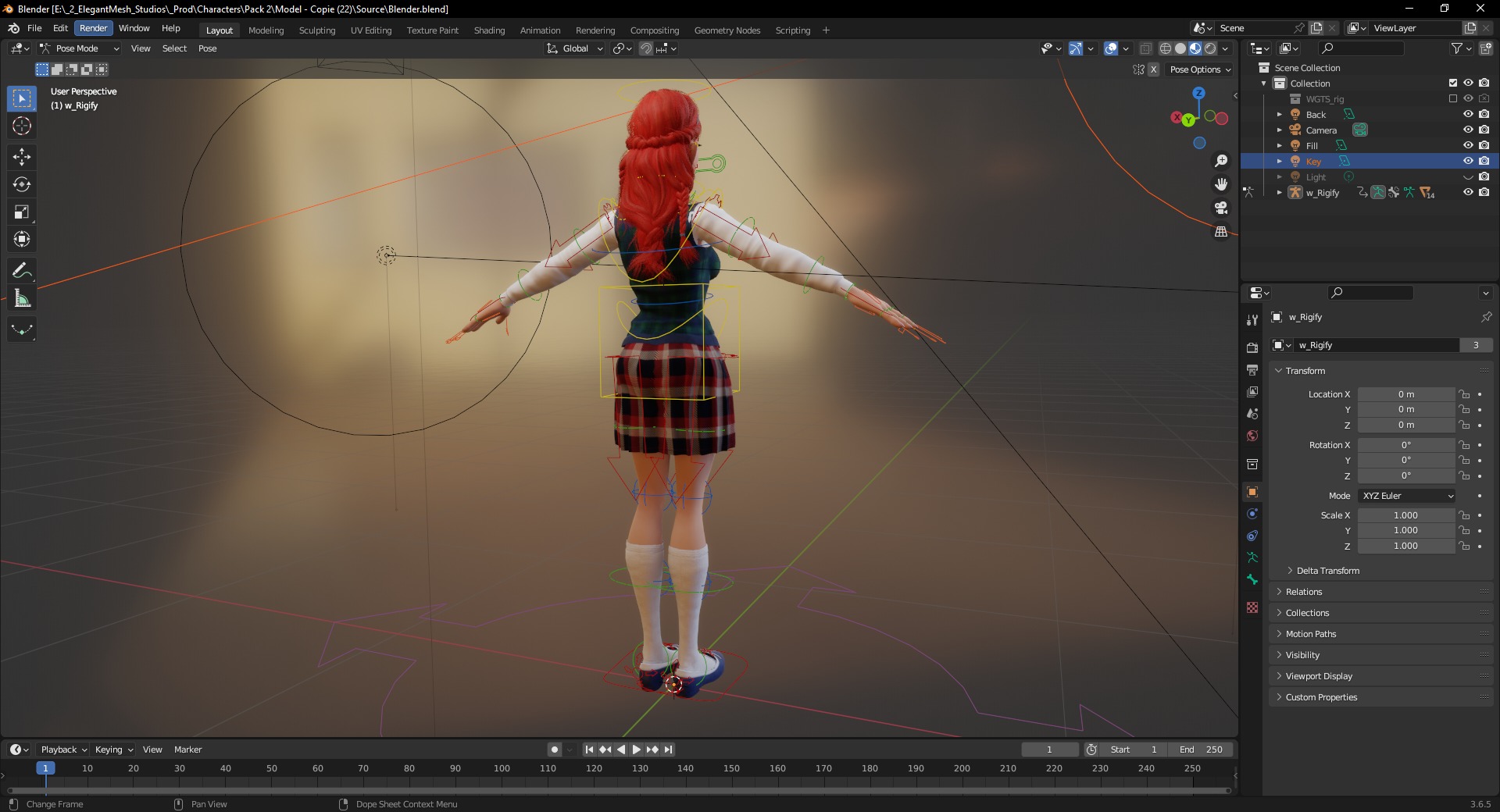
Task: Open the View Layer properties tab
Action: [1252, 391]
